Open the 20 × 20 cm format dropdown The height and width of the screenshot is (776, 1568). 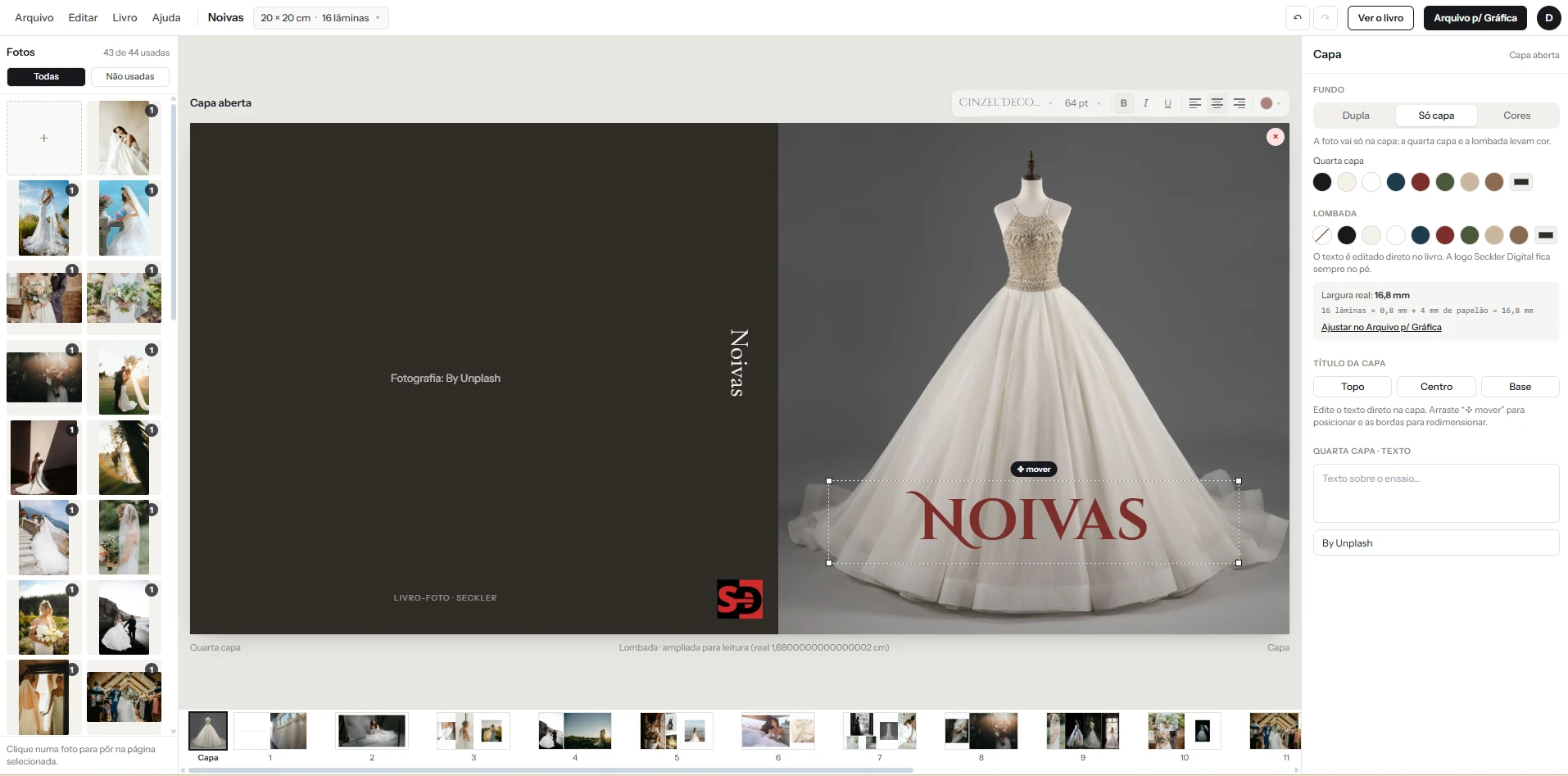click(x=321, y=18)
